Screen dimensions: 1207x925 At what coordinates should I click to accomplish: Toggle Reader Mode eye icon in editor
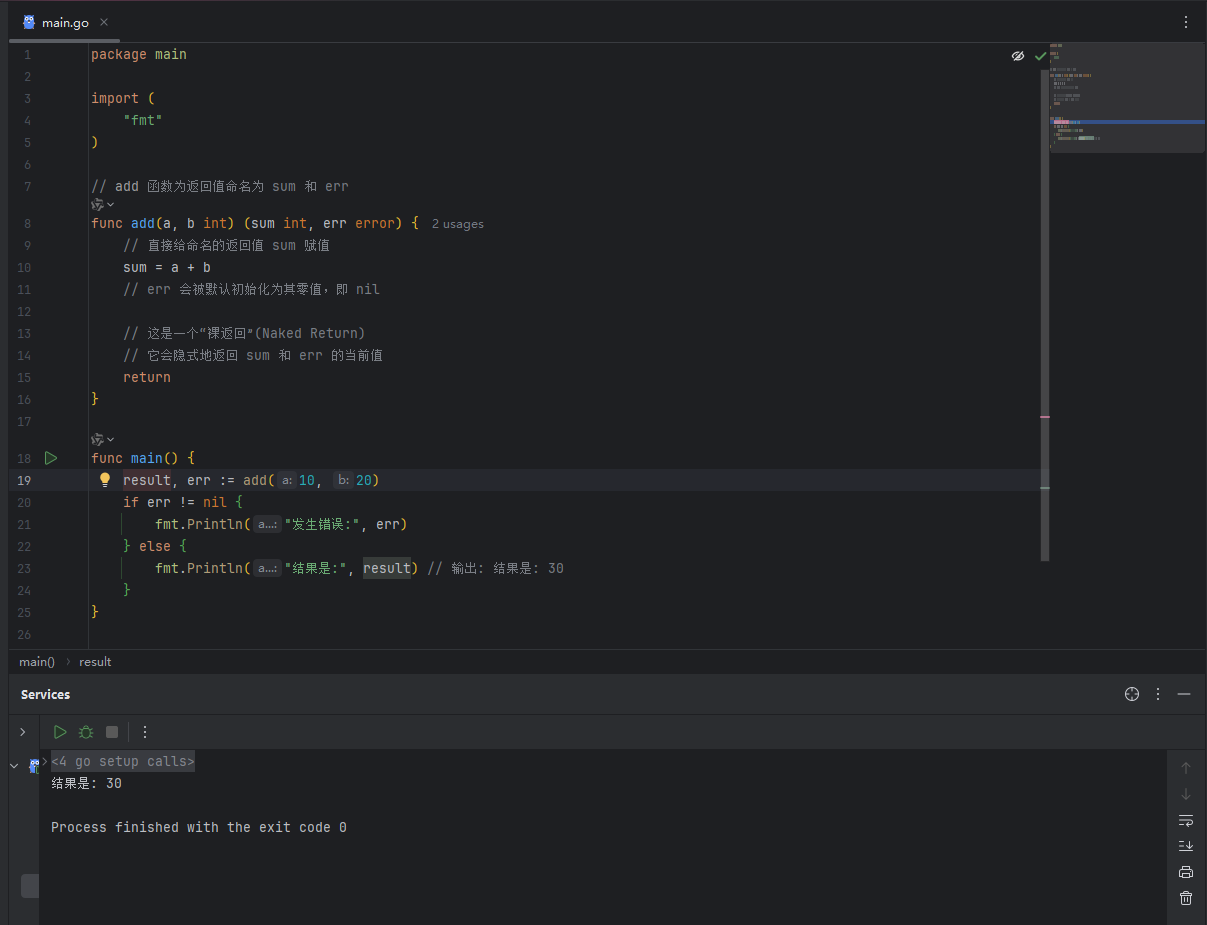click(1018, 56)
